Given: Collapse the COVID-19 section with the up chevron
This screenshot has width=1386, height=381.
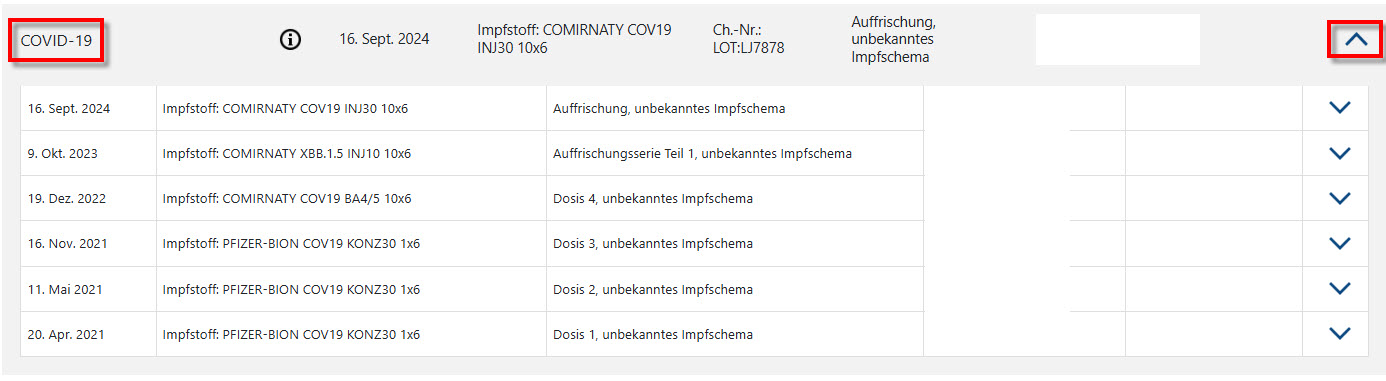Looking at the screenshot, I should click(x=1355, y=40).
